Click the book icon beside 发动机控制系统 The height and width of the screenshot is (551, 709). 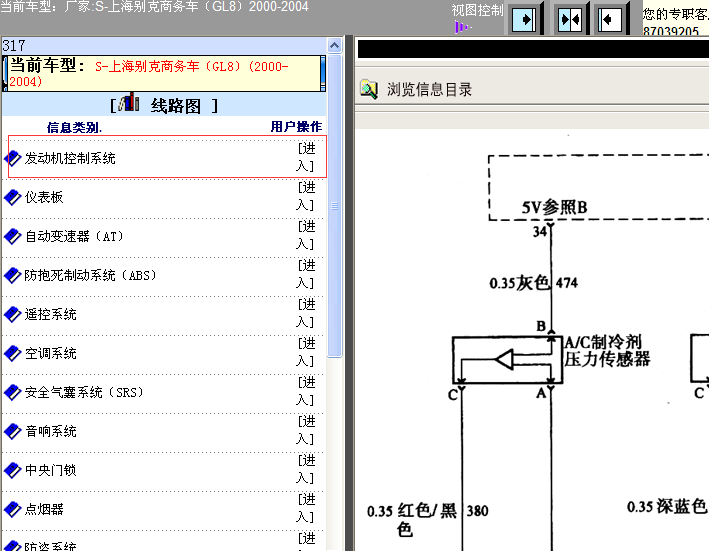(x=13, y=158)
